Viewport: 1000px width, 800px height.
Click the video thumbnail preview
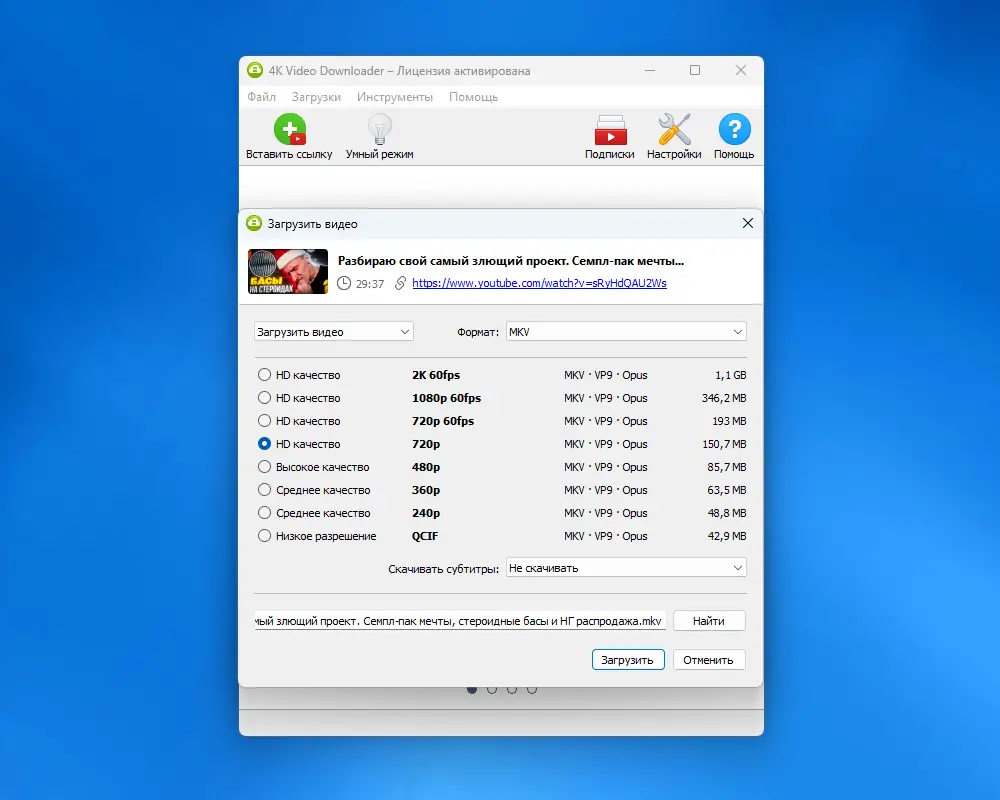(288, 271)
